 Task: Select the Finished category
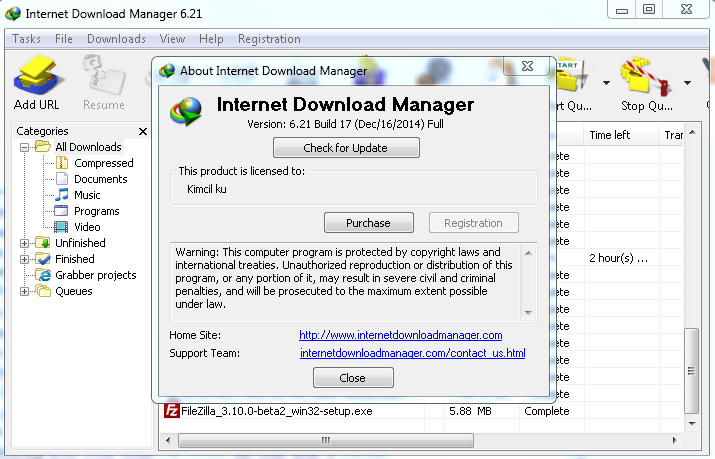[x=75, y=259]
